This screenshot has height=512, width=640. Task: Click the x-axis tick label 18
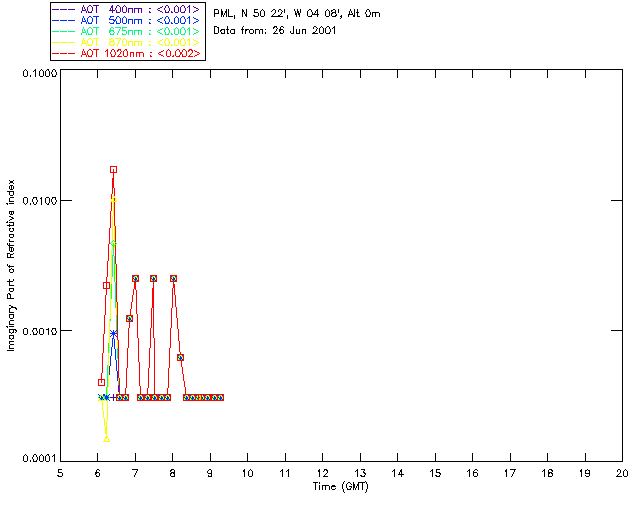point(548,473)
